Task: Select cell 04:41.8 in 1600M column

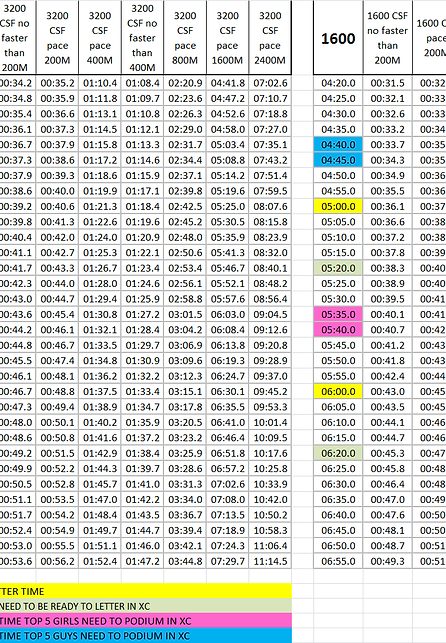Action: coord(228,83)
